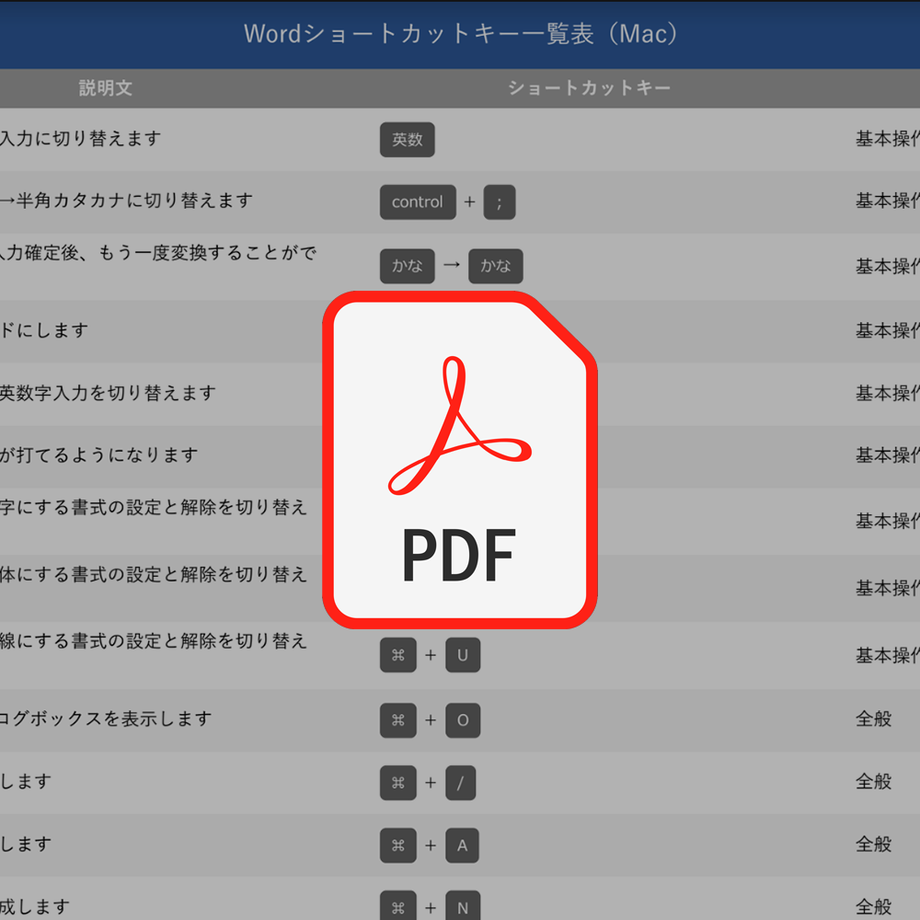The height and width of the screenshot is (920, 920).
Task: Click the "説明文" column header
Action: click(106, 88)
